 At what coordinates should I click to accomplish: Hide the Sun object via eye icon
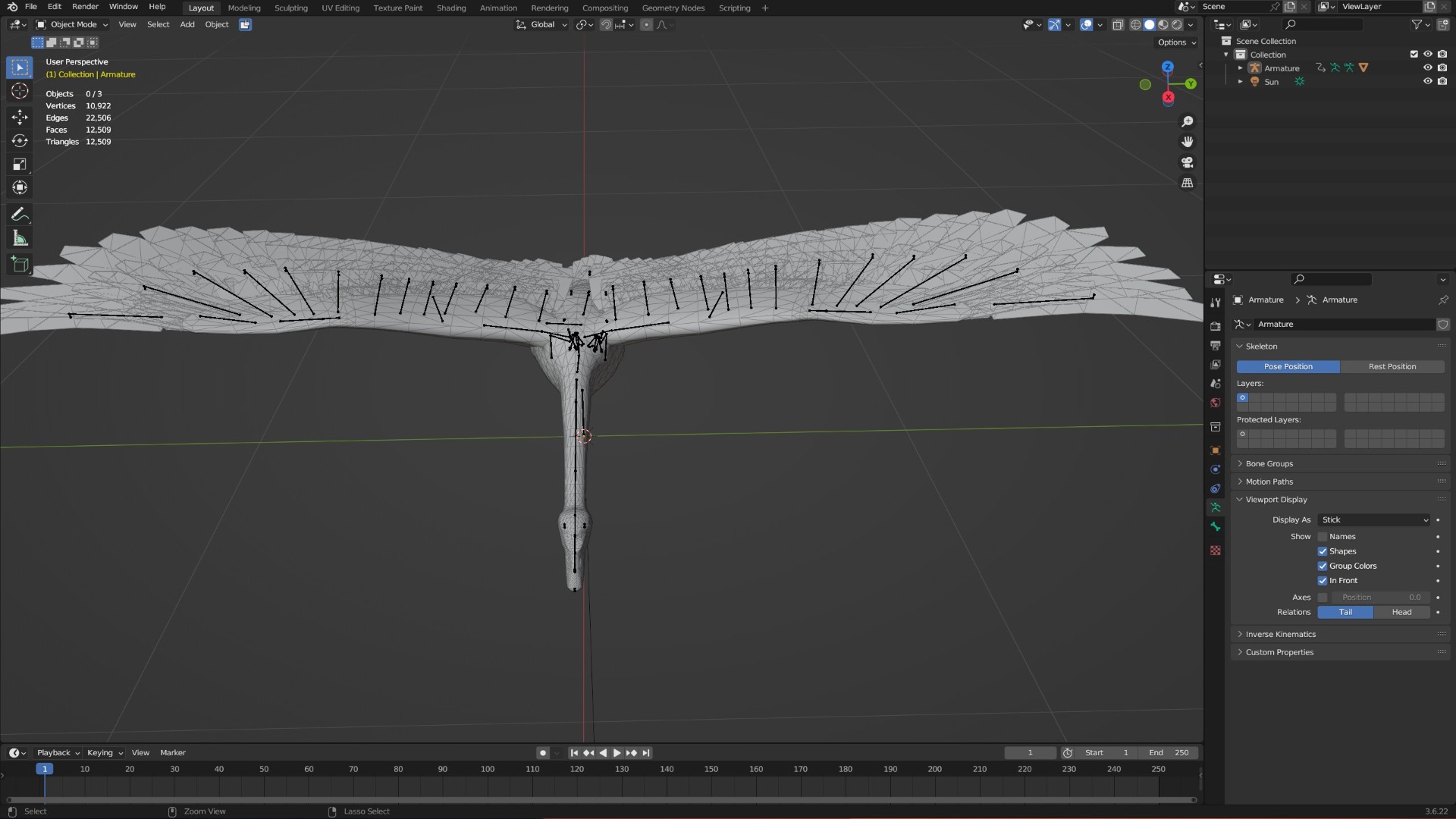tap(1427, 82)
